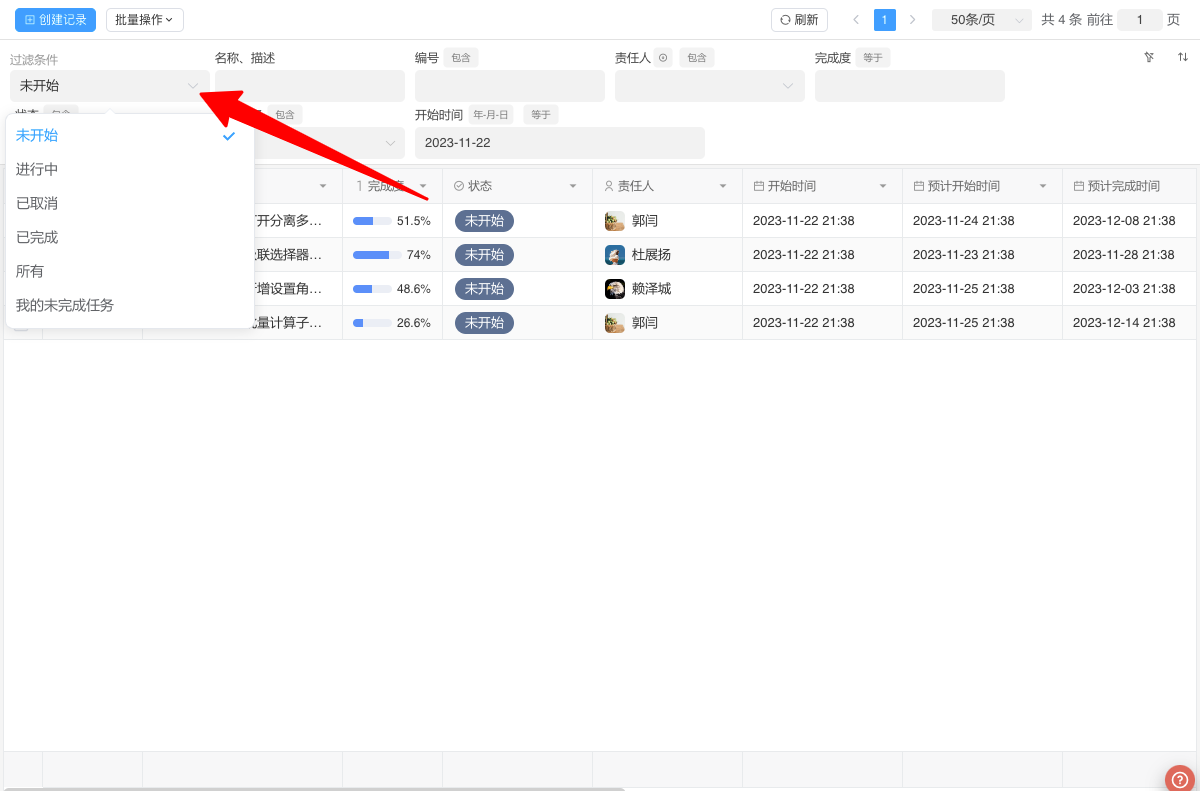The image size is (1200, 791).
Task: Open the 状态 column header dropdown arrow
Action: click(x=573, y=186)
